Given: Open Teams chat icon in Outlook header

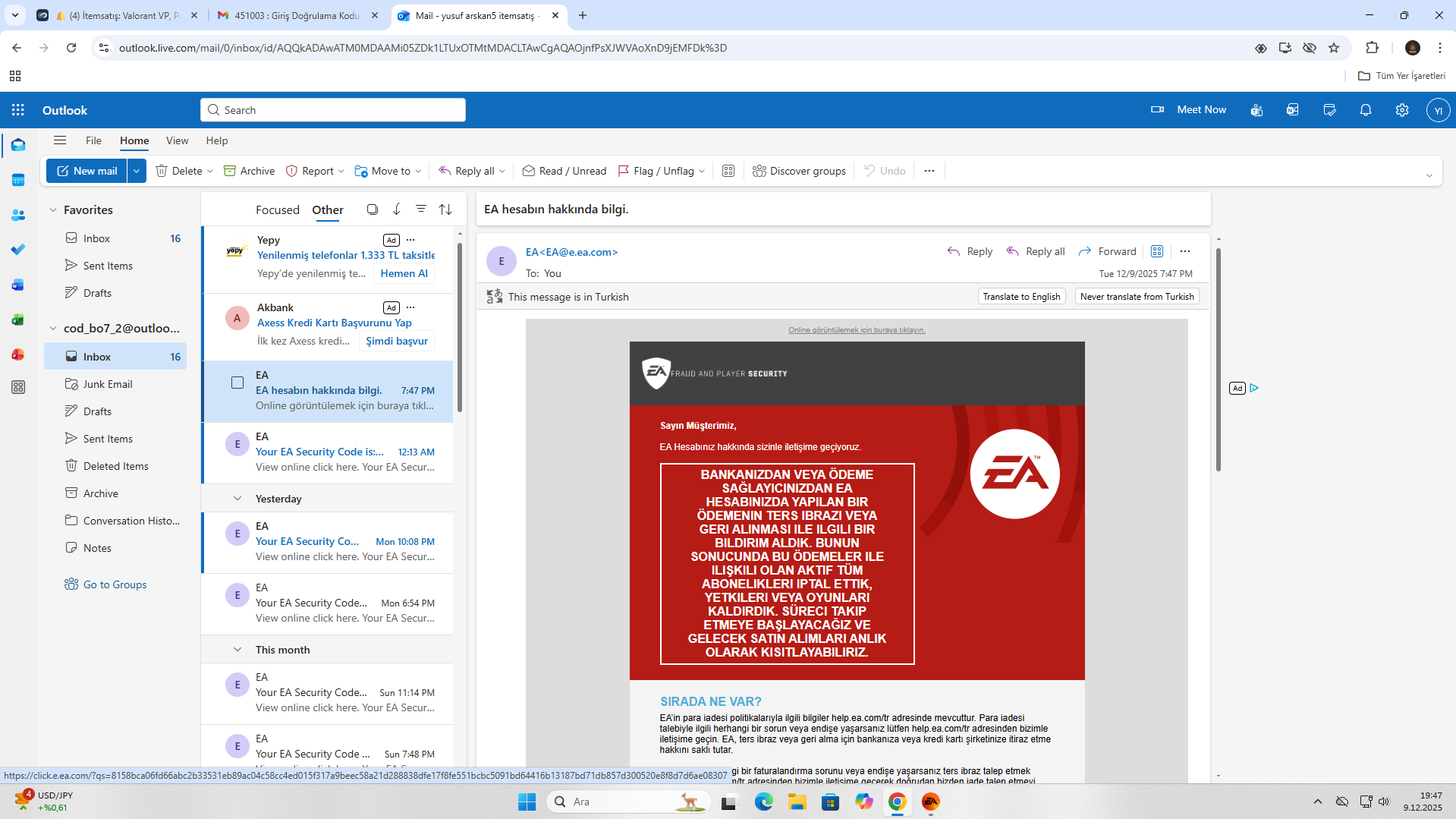Looking at the screenshot, I should [x=1256, y=110].
